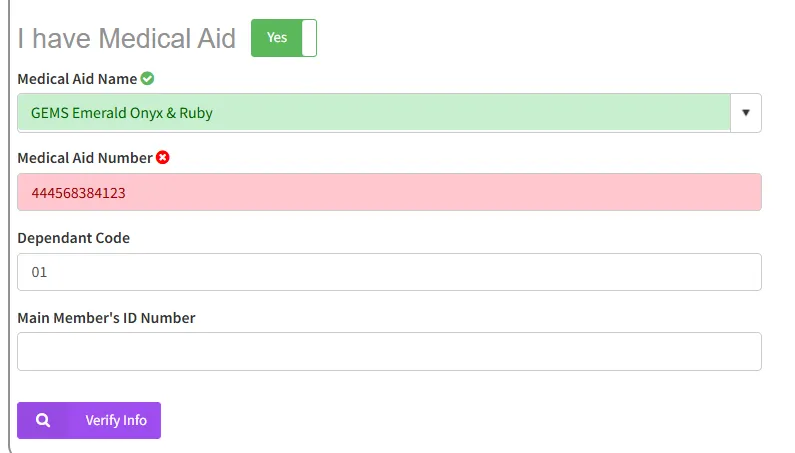Click the magnifier icon on Verify Info button

click(43, 420)
